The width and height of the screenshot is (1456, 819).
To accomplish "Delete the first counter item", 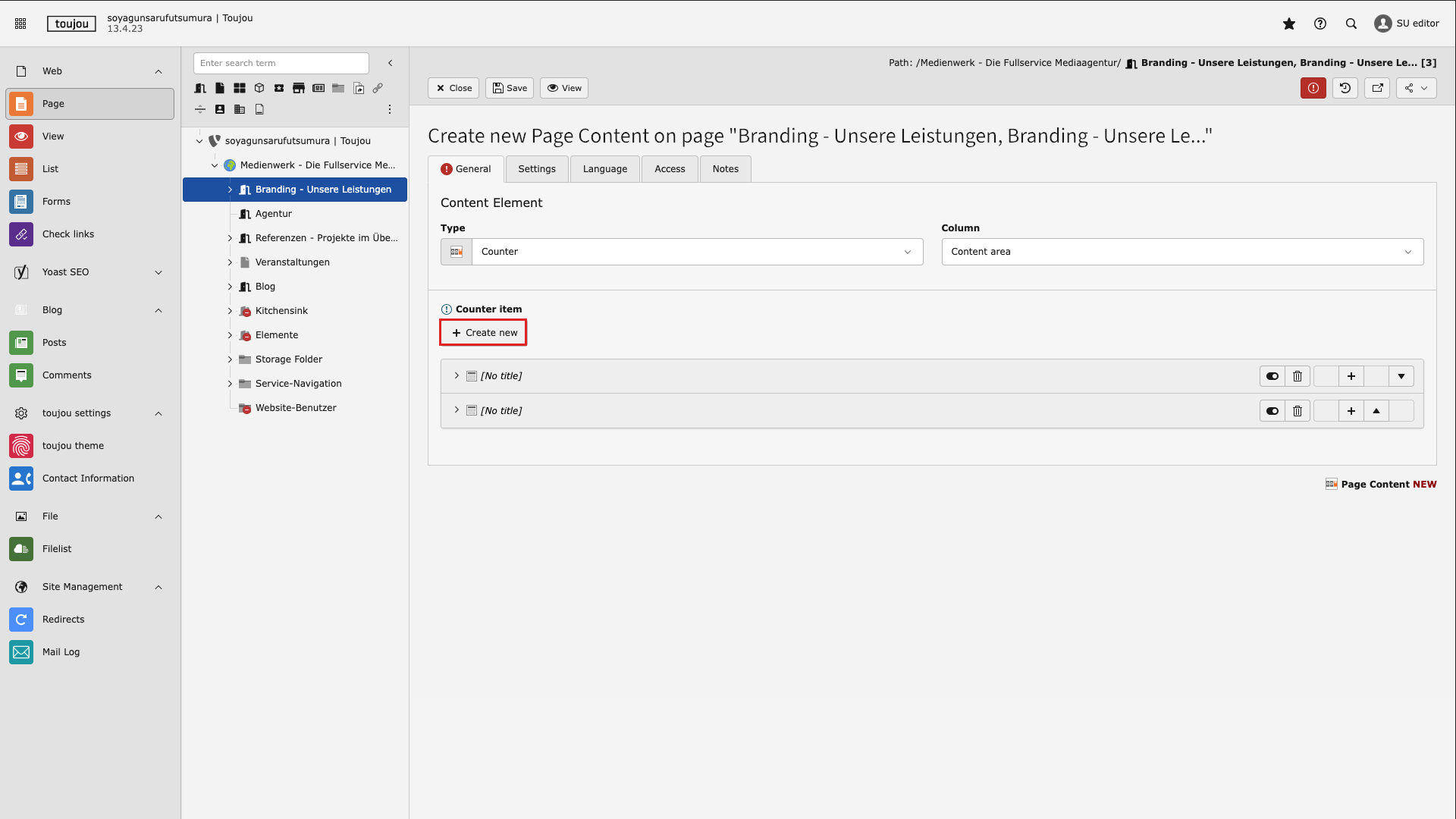I will [x=1298, y=376].
